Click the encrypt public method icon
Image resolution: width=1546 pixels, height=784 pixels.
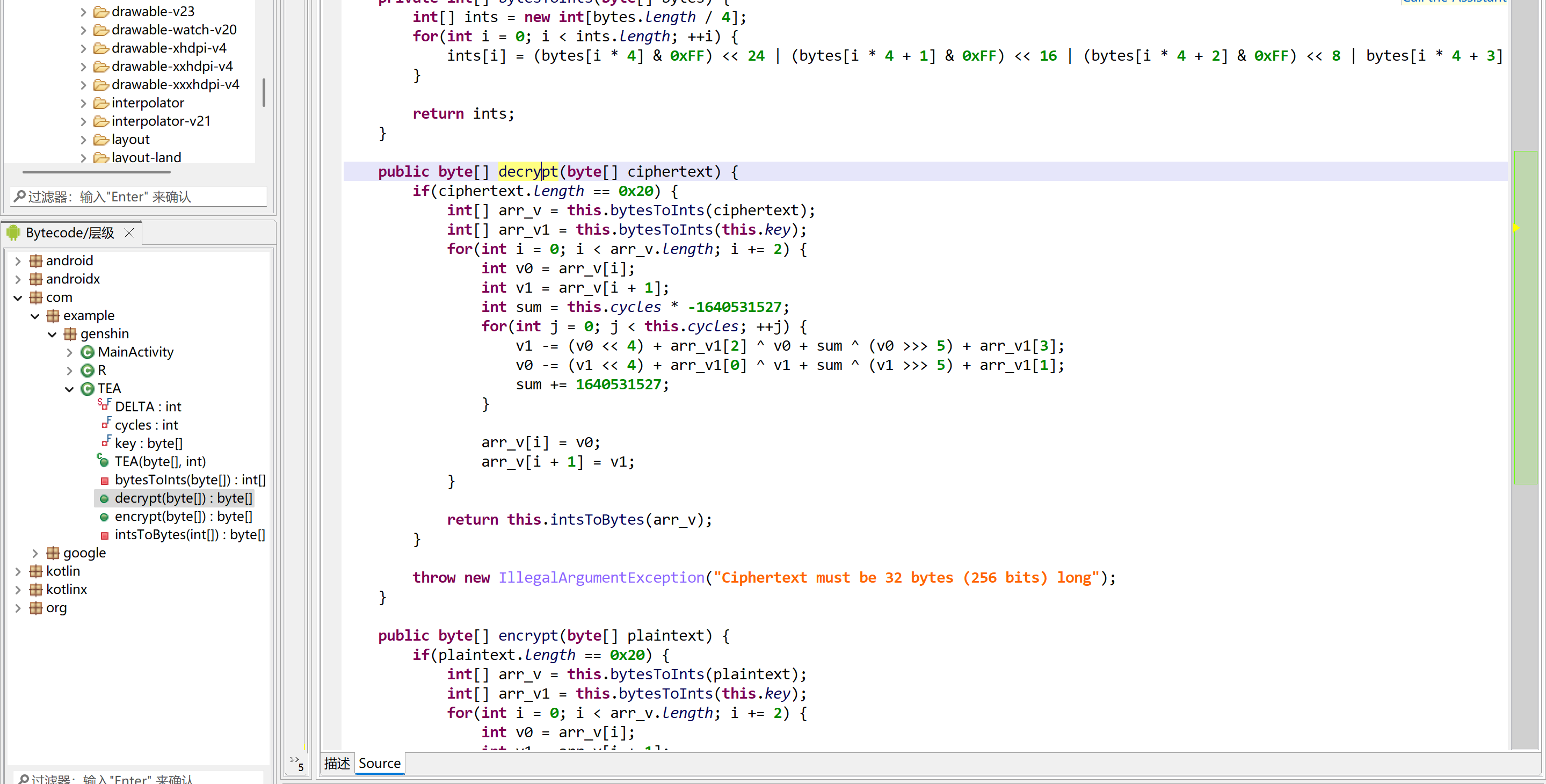[104, 518]
